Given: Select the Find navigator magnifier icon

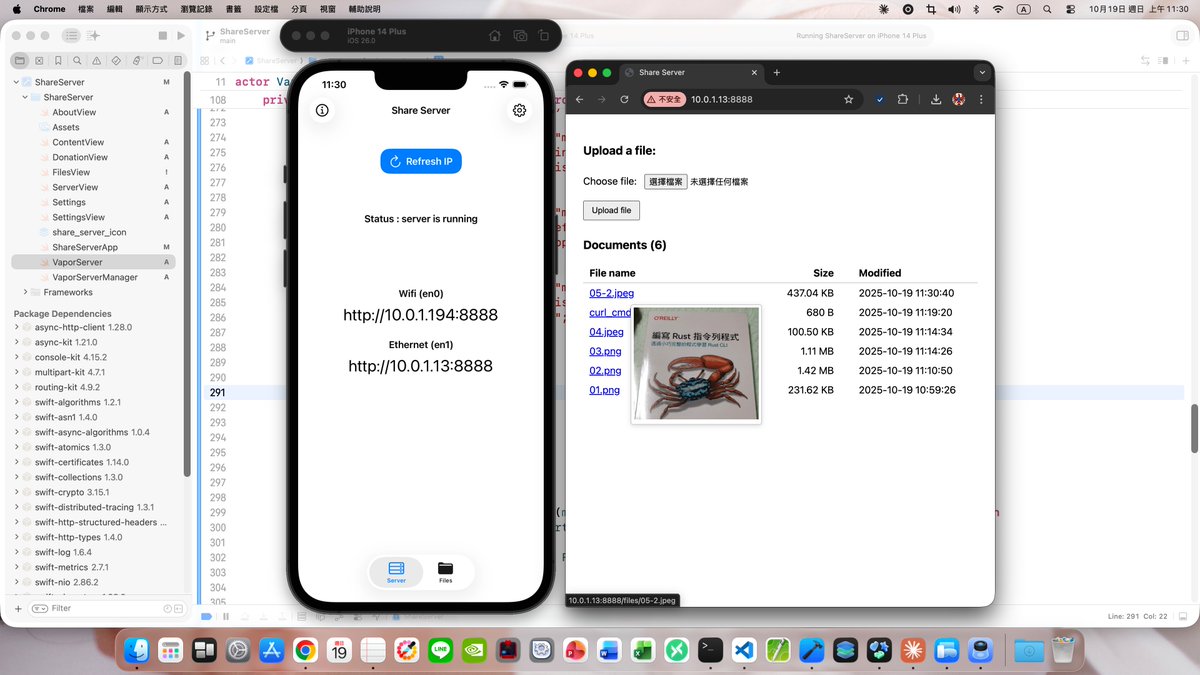Looking at the screenshot, I should [78, 61].
